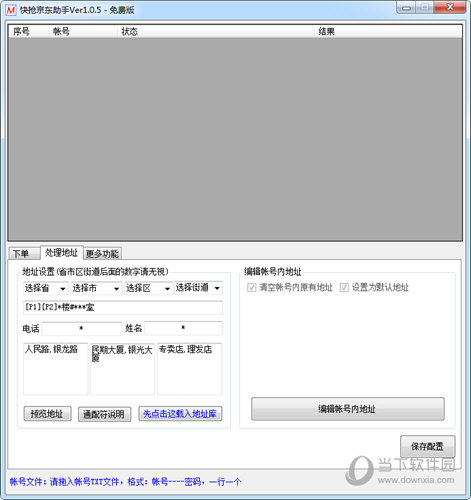471x500 pixels.
Task: Click the large 编辑帐号内地址 button
Action: (x=348, y=409)
